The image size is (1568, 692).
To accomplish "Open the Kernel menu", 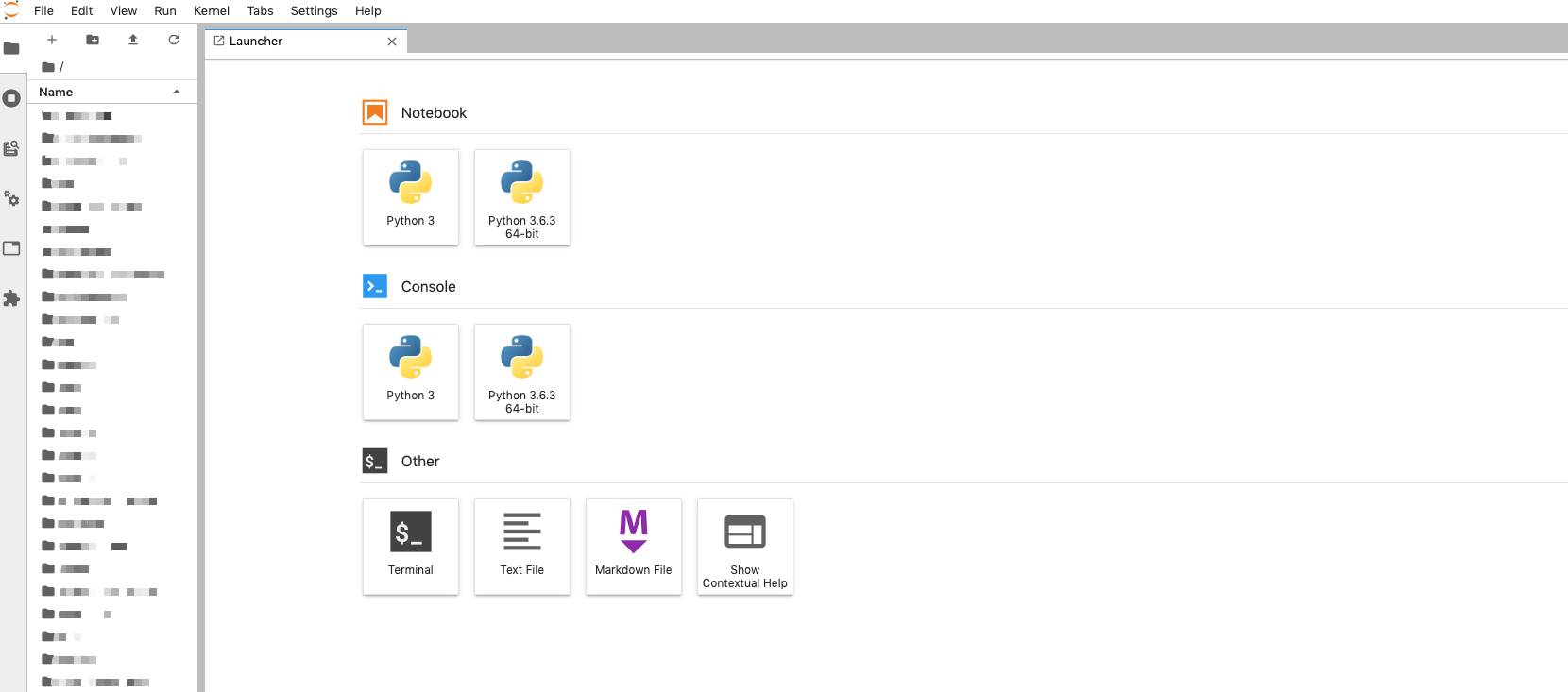I will [212, 11].
